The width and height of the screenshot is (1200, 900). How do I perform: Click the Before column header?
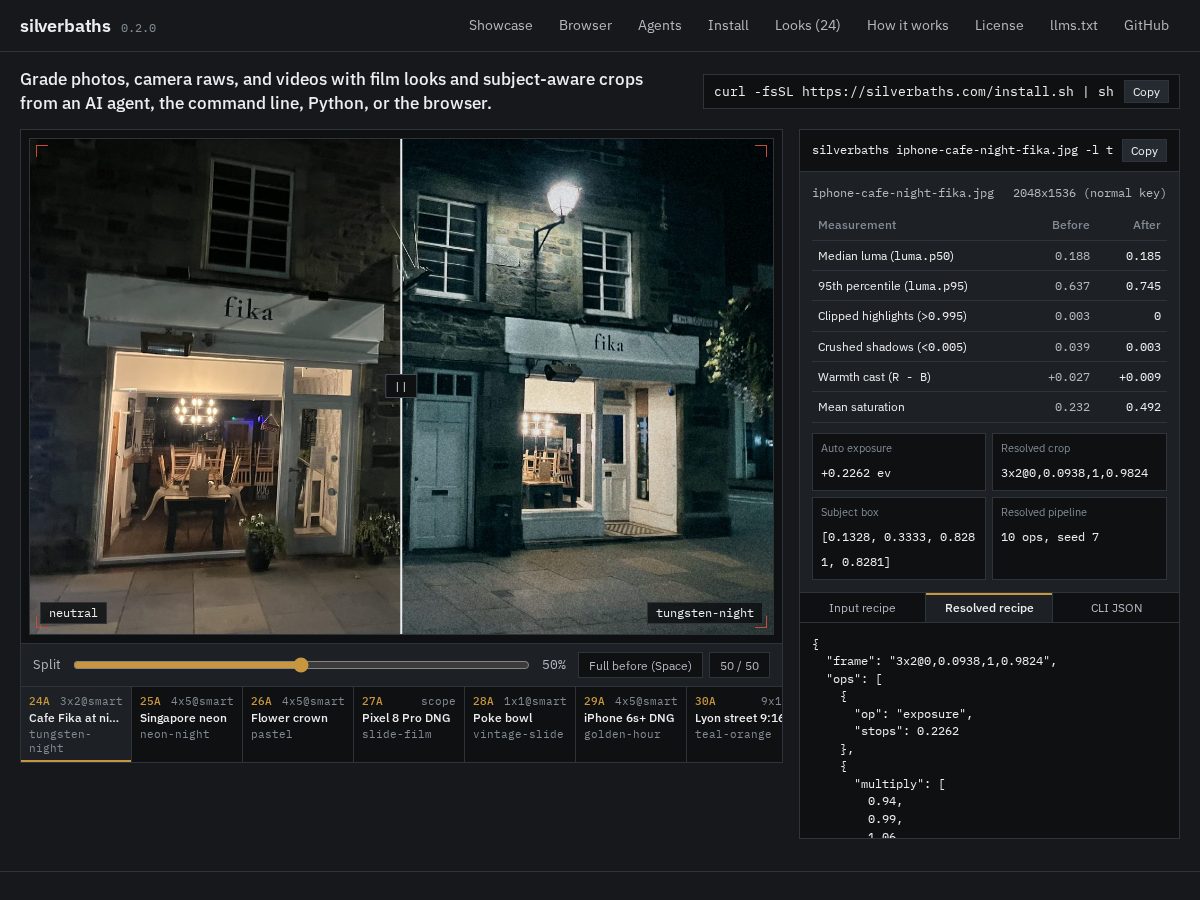coord(1071,225)
